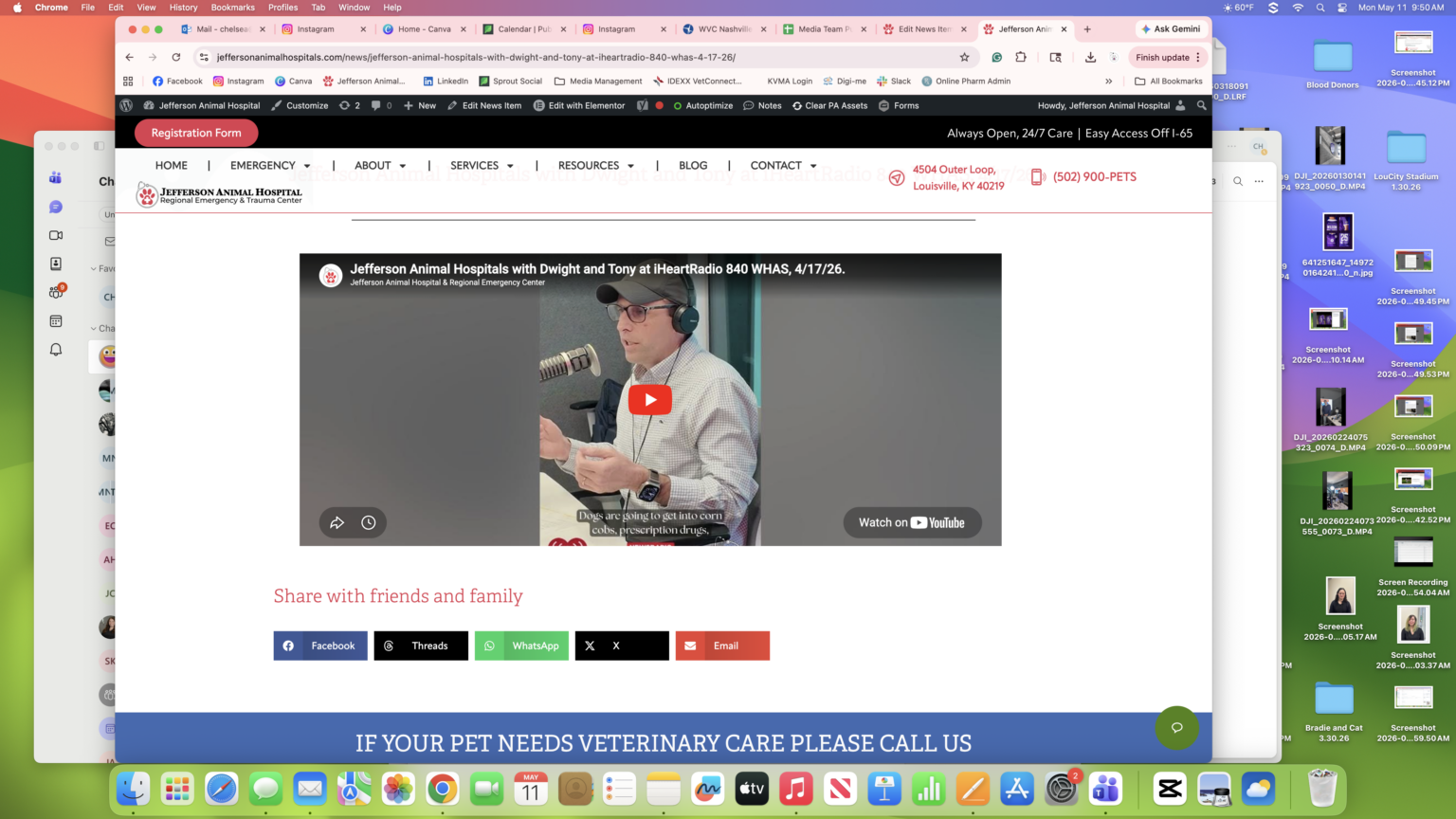Open the Yoast SEO icon in admin bar

(643, 105)
